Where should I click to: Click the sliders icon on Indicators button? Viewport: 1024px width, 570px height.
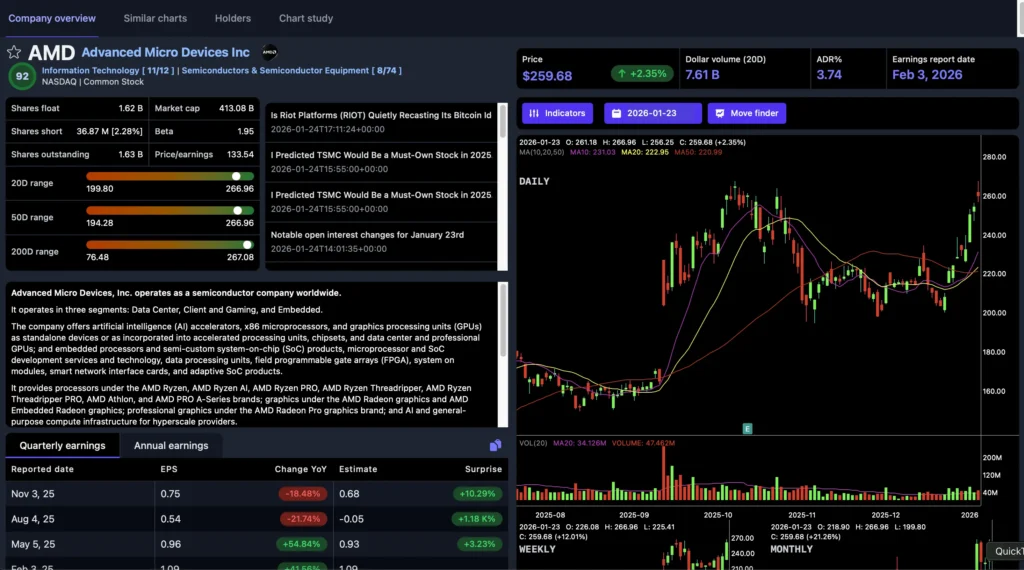[534, 113]
